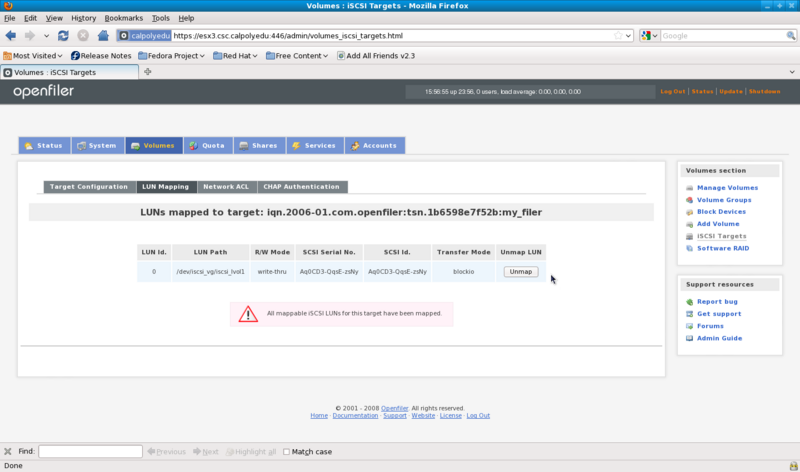Click the Update link in header
Image resolution: width=800 pixels, height=472 pixels.
coord(731,91)
